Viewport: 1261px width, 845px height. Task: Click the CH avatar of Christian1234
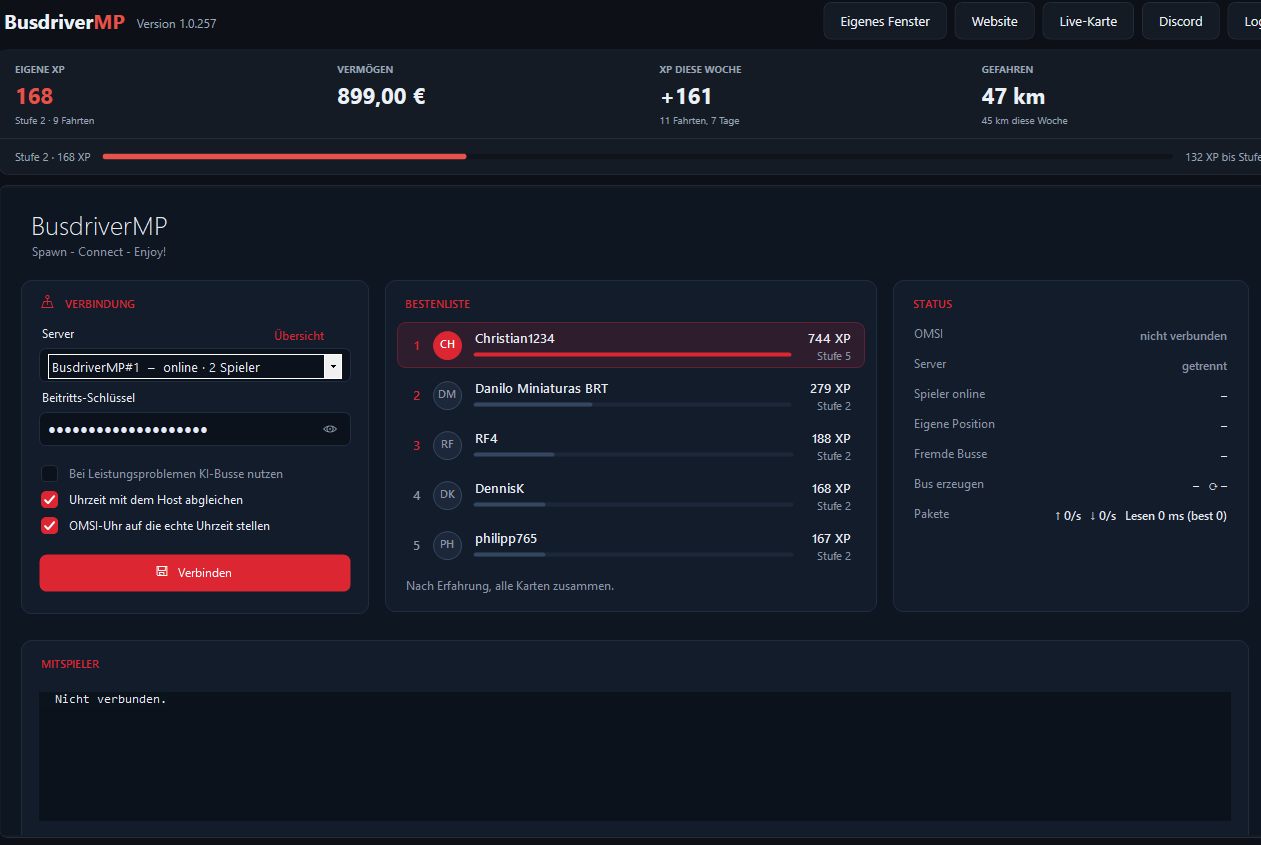(447, 344)
